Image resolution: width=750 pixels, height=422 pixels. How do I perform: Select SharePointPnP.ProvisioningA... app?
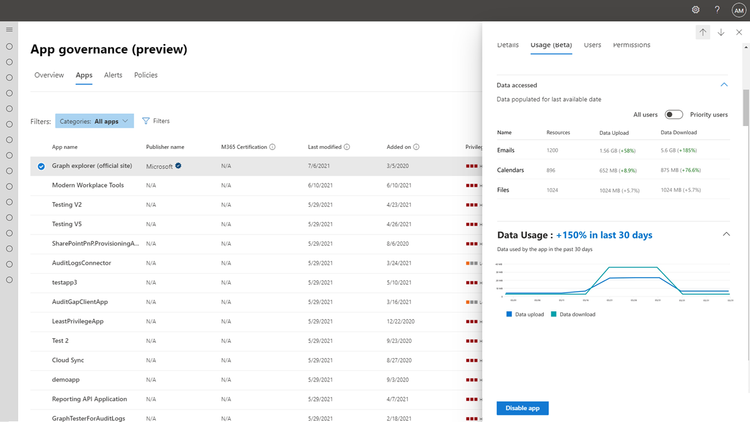(x=95, y=244)
